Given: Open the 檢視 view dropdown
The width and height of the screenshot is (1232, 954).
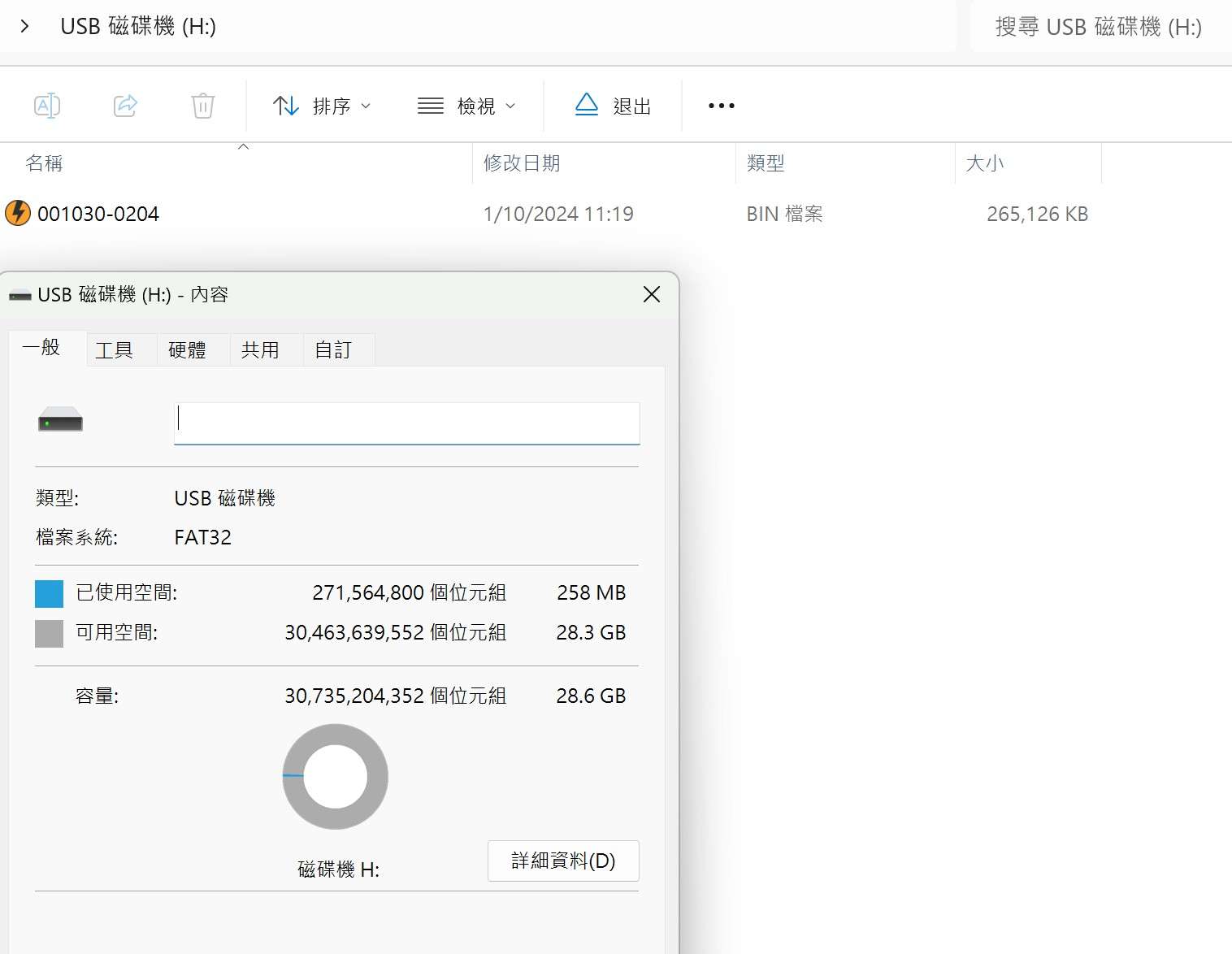Looking at the screenshot, I should click(466, 106).
